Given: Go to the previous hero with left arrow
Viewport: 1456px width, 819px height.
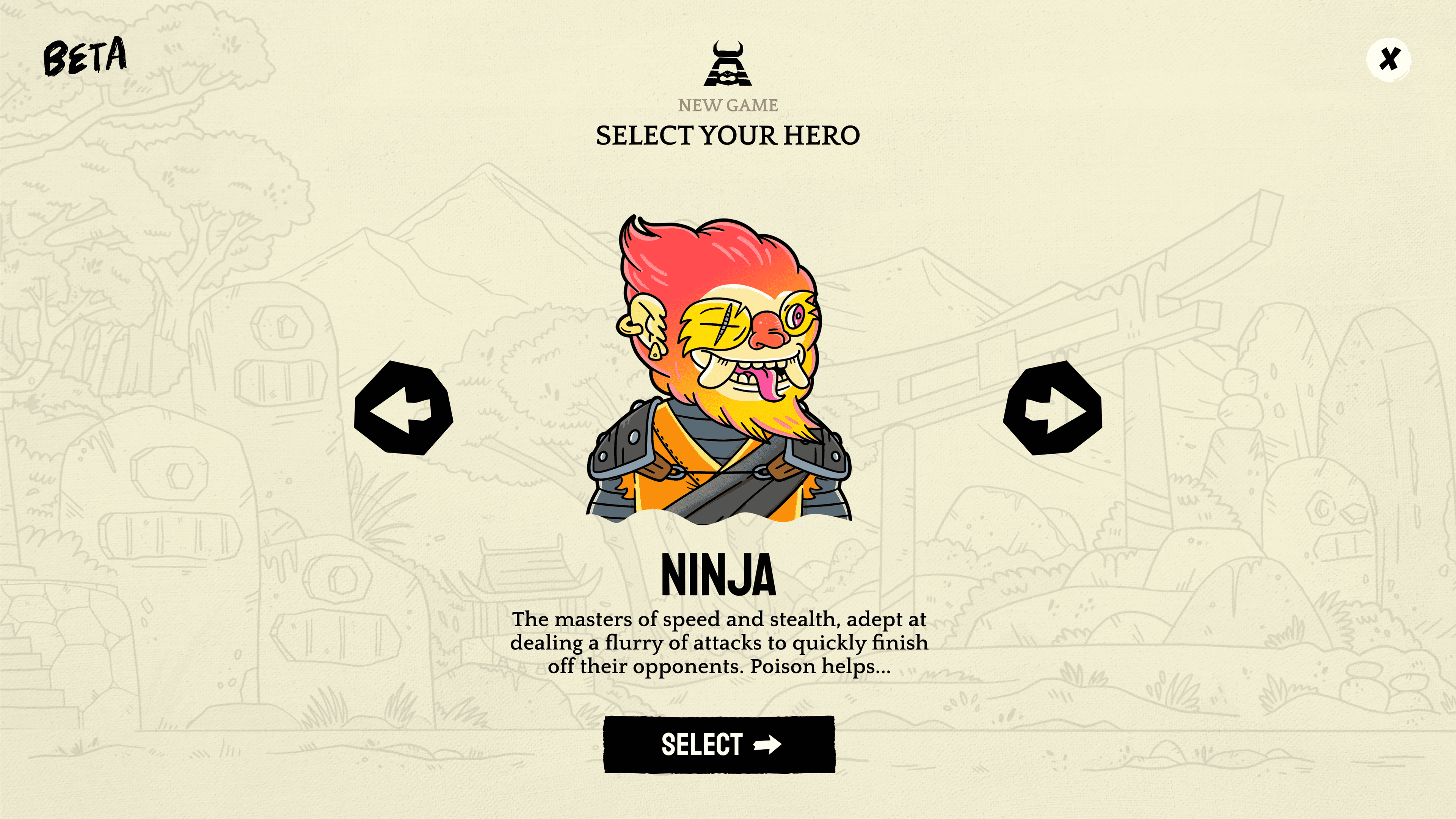Looking at the screenshot, I should [403, 408].
